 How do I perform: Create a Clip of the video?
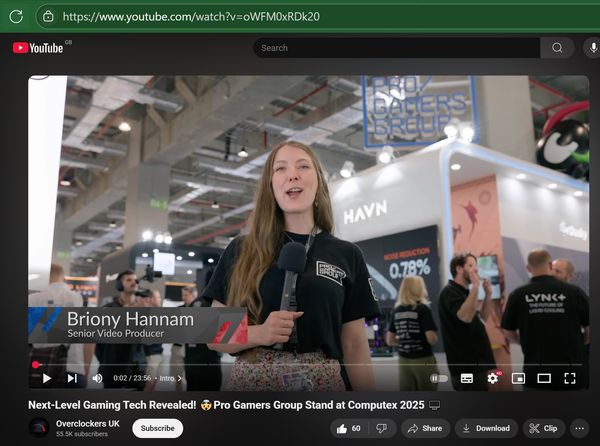point(543,428)
